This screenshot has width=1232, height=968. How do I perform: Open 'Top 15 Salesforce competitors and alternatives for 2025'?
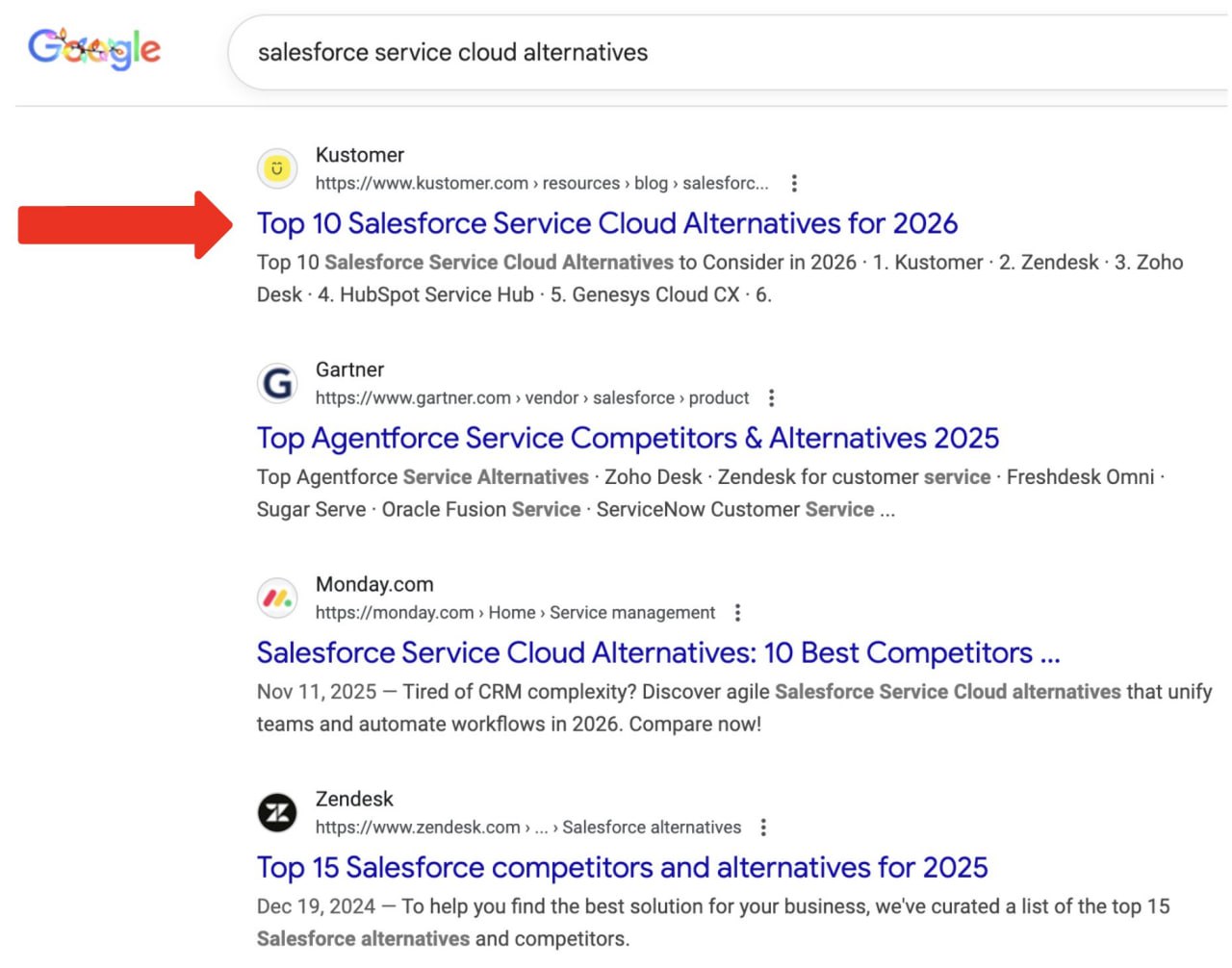[622, 867]
